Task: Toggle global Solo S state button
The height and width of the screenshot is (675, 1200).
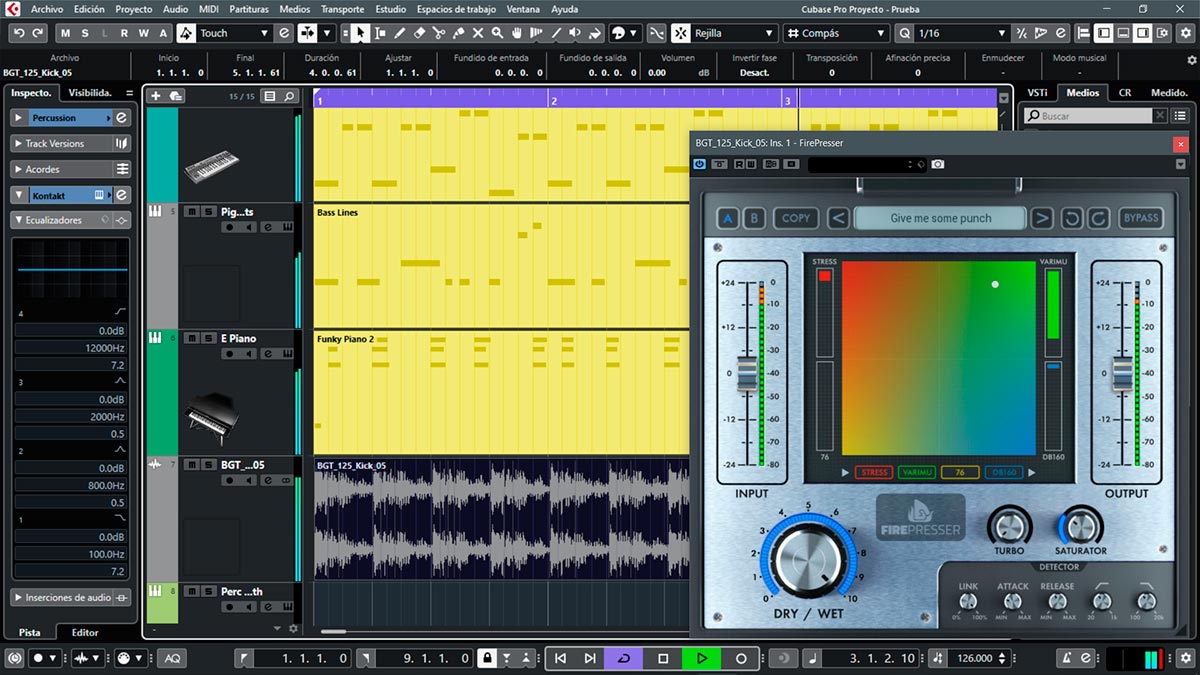Action: click(x=85, y=33)
